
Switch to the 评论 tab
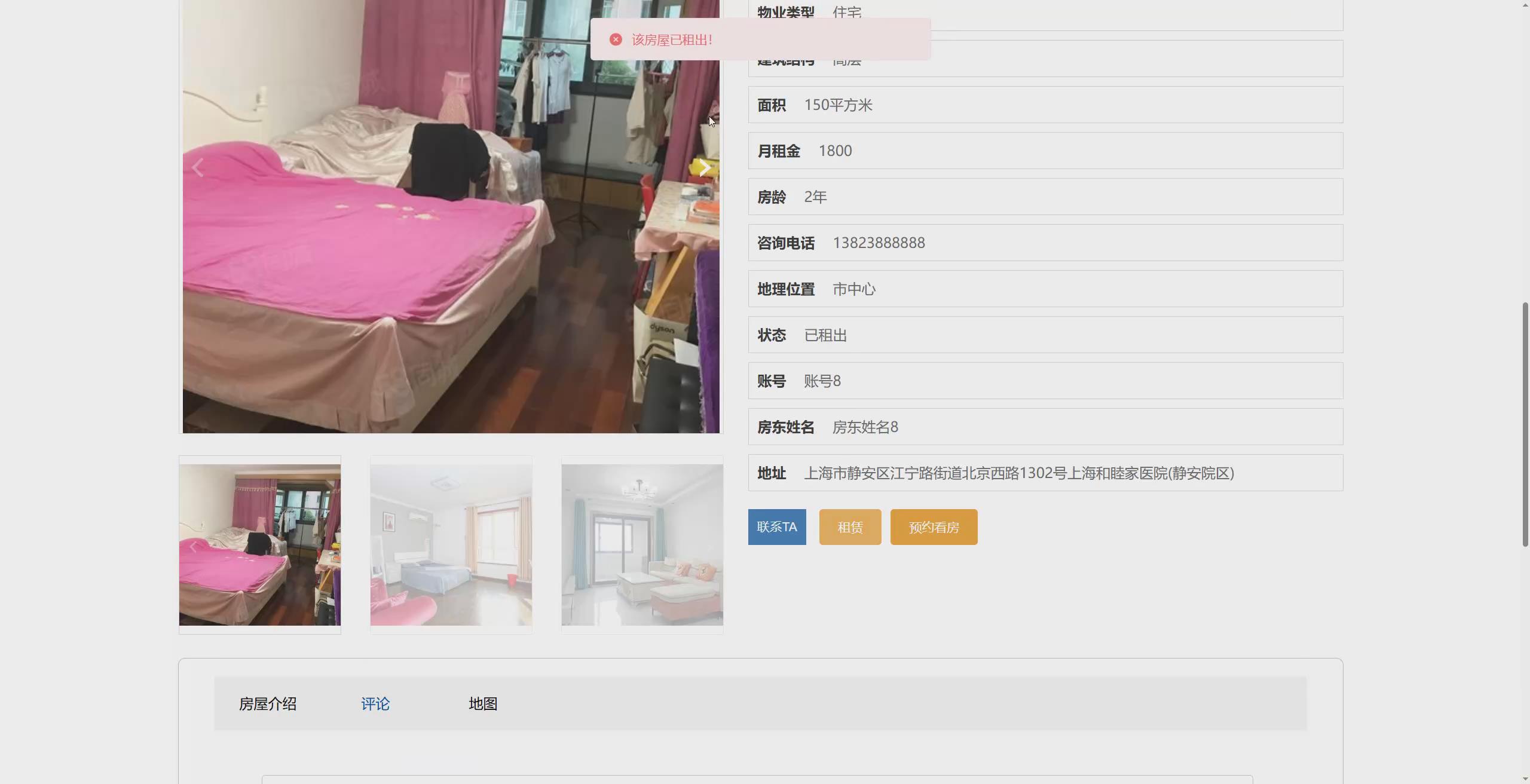coord(375,704)
